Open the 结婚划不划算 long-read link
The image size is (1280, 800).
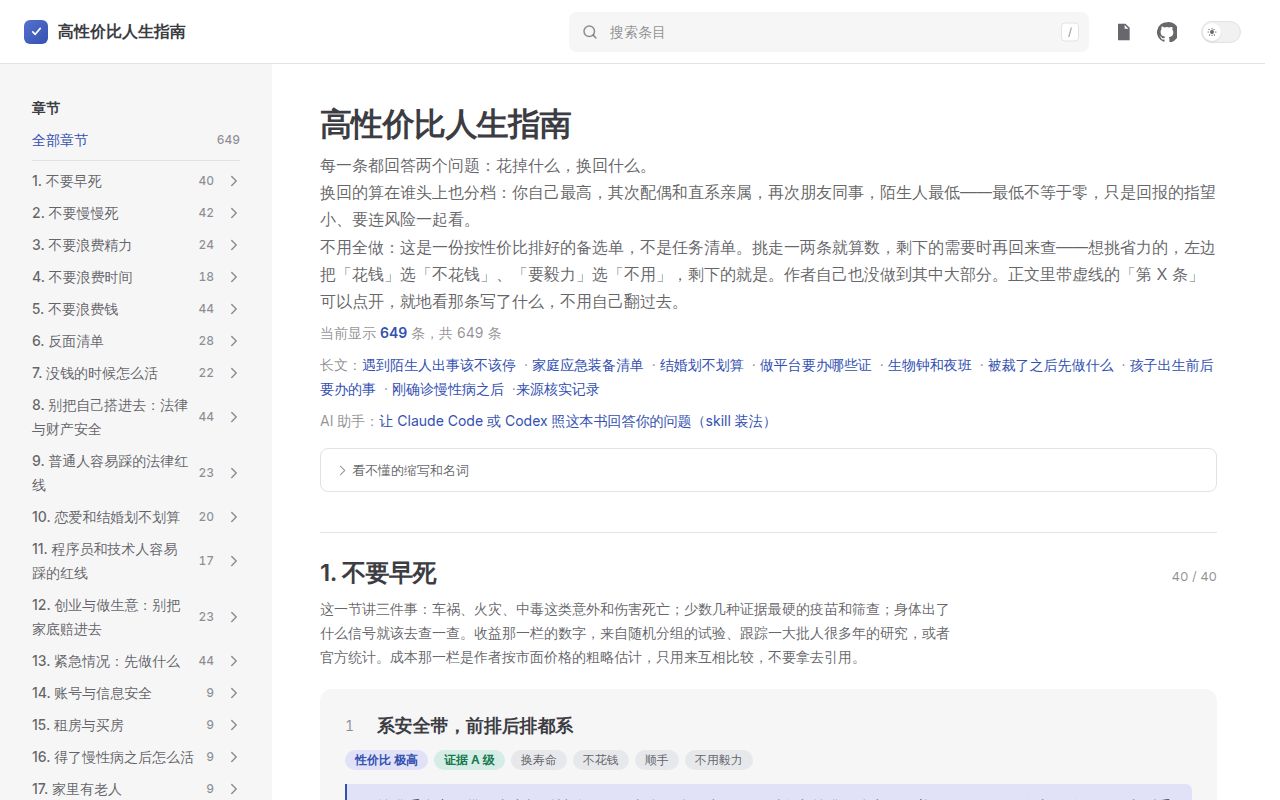click(702, 365)
